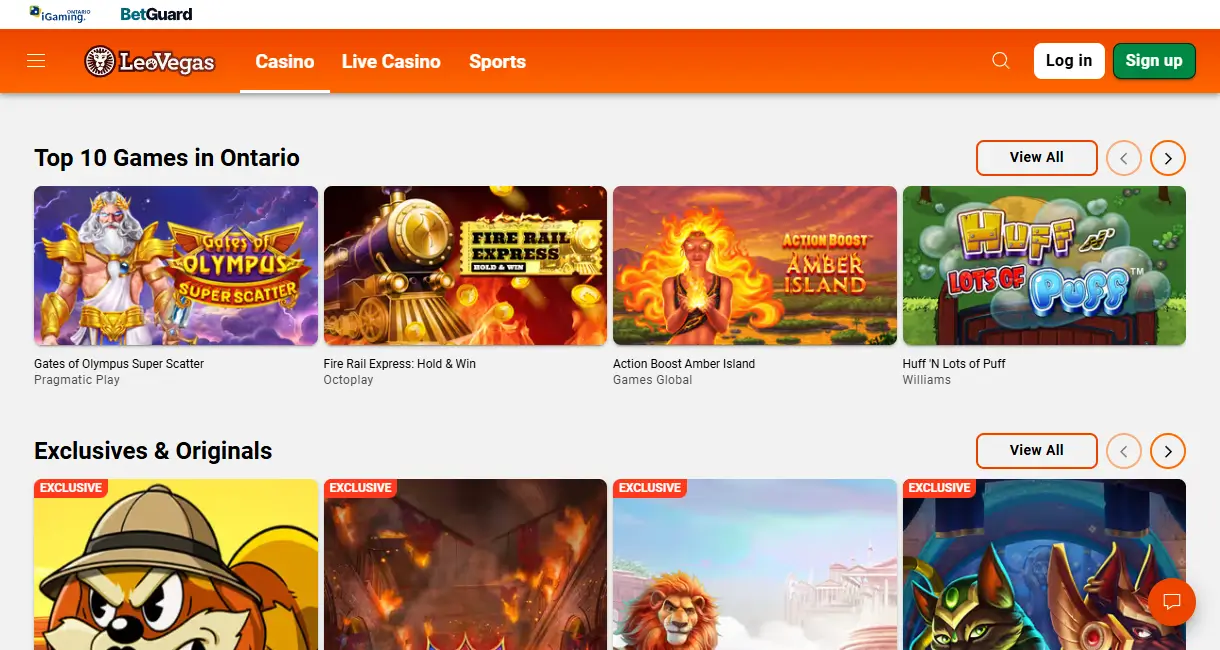Show next Top 10 Games

tap(1168, 158)
